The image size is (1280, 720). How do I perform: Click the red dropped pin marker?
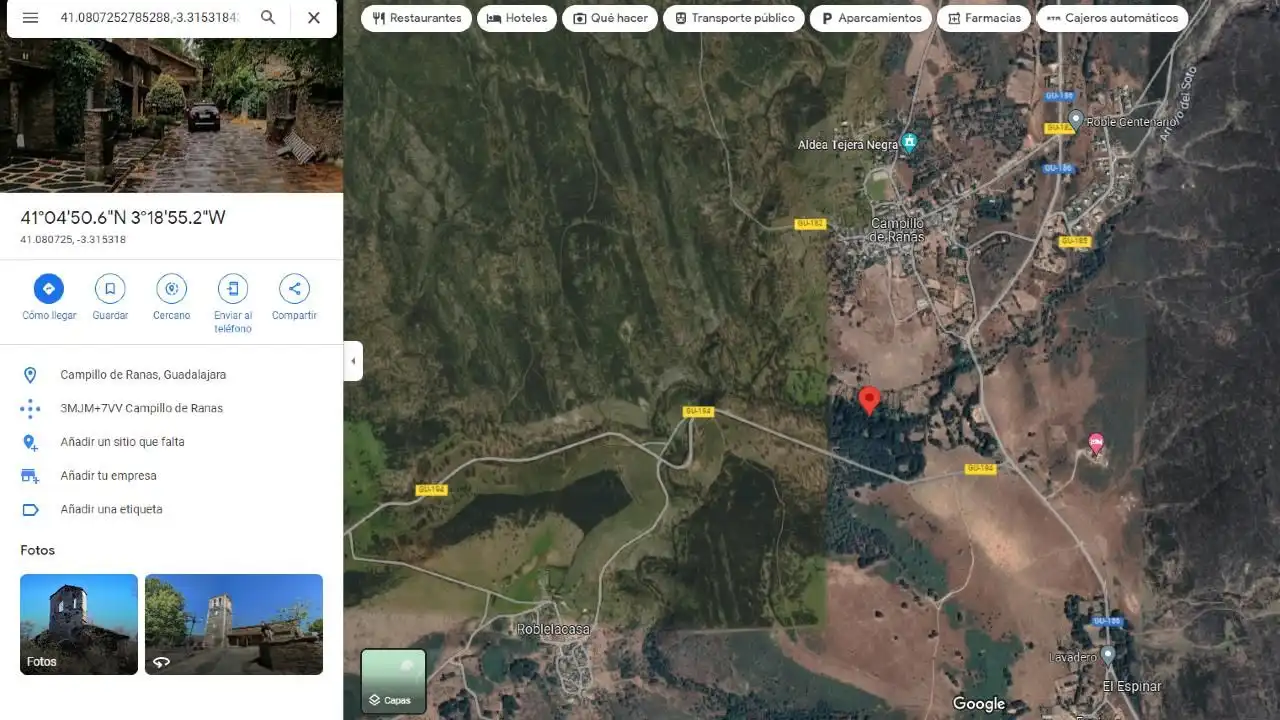click(x=870, y=400)
